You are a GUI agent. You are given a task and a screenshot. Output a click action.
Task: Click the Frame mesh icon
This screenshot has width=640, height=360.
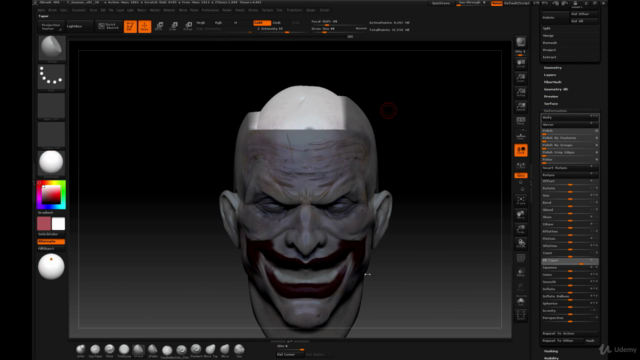[x=521, y=200]
